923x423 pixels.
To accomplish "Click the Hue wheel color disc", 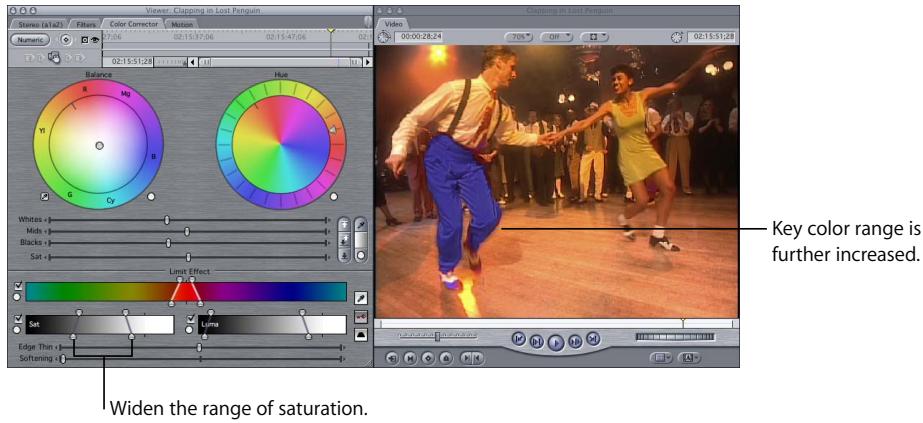I will [x=281, y=144].
